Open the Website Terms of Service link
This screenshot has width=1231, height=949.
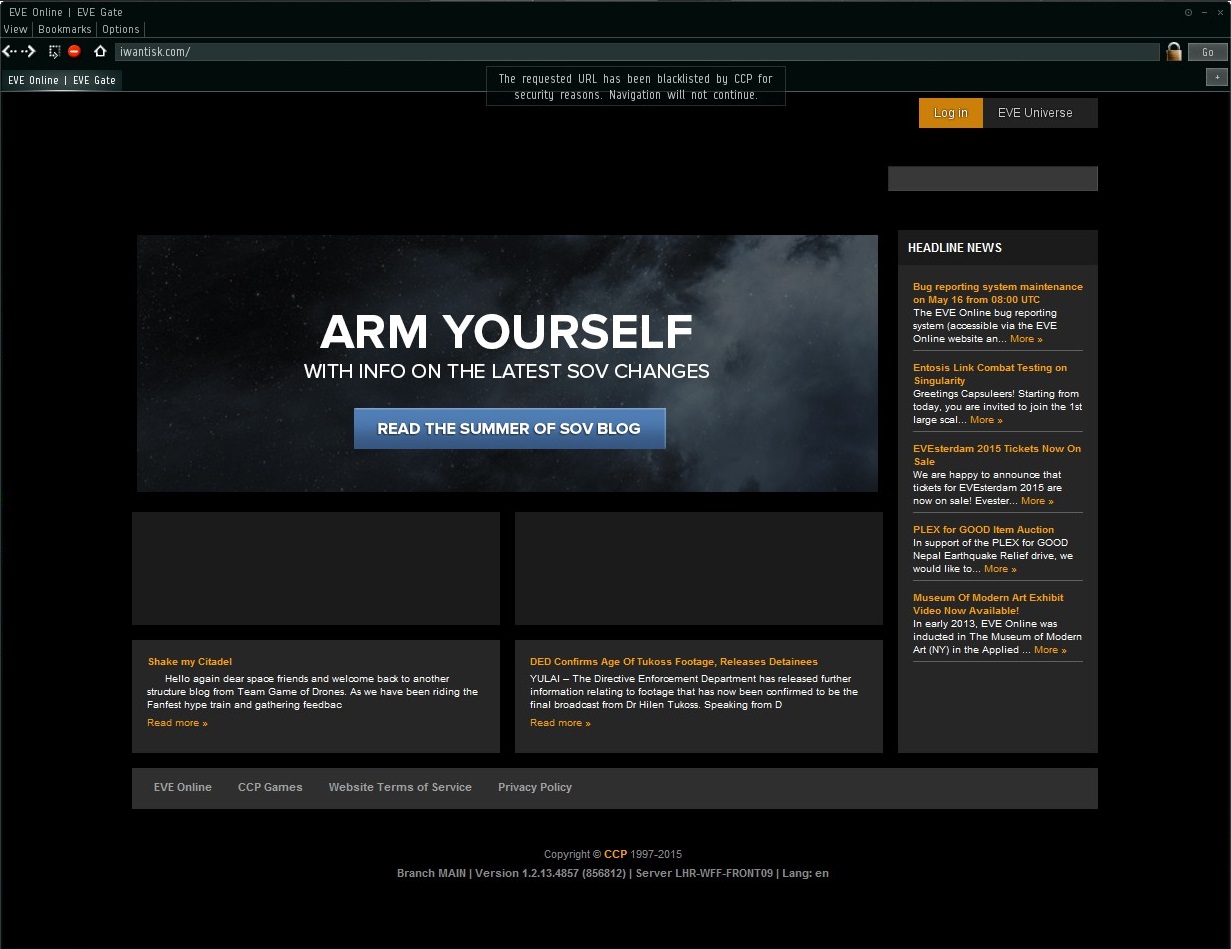click(x=400, y=787)
